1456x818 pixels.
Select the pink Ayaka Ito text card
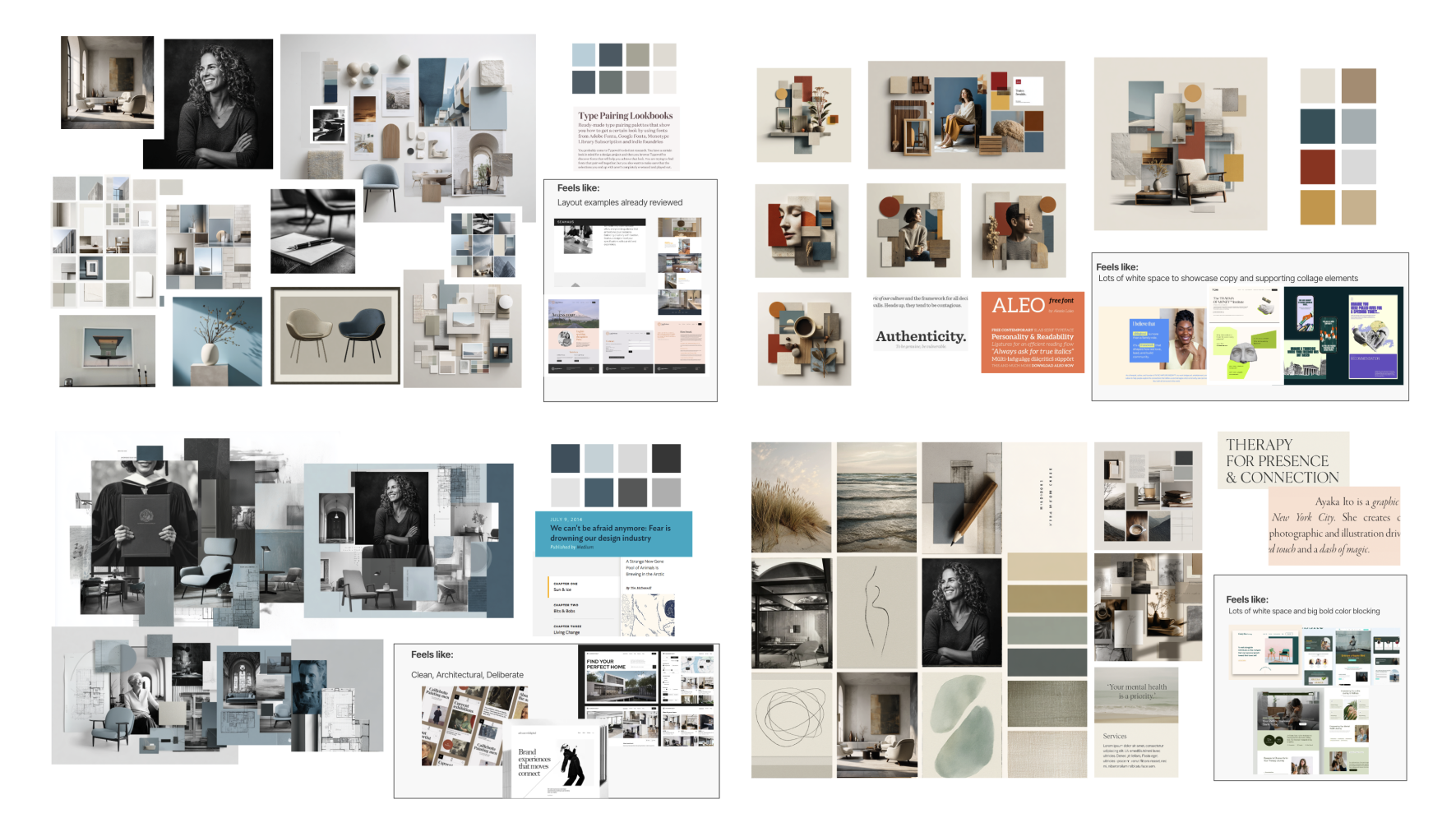pyautogui.click(x=1334, y=526)
